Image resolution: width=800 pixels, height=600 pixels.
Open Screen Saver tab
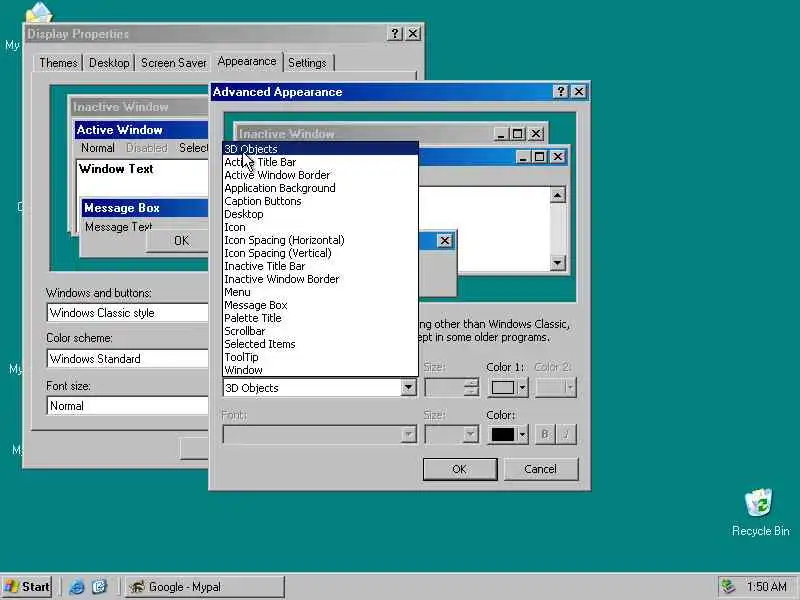coord(173,63)
